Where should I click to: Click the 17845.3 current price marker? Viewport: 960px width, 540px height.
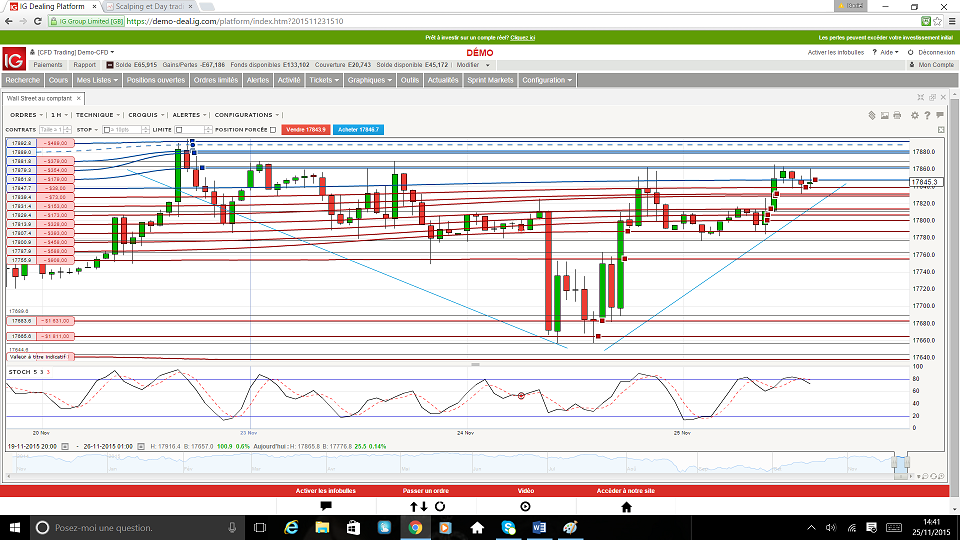click(925, 182)
